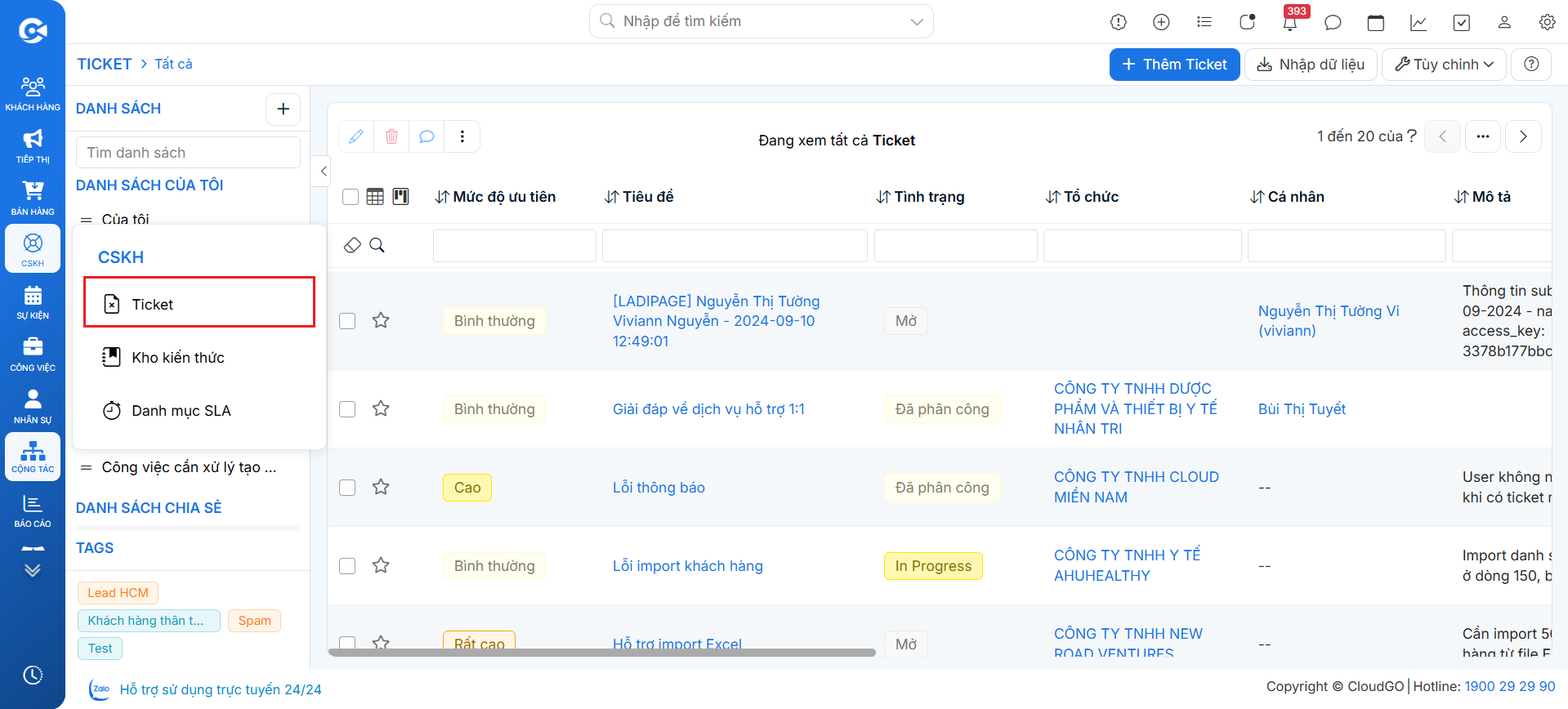
Task: Sort by Mức độ ưu tiên column
Action: (x=495, y=197)
